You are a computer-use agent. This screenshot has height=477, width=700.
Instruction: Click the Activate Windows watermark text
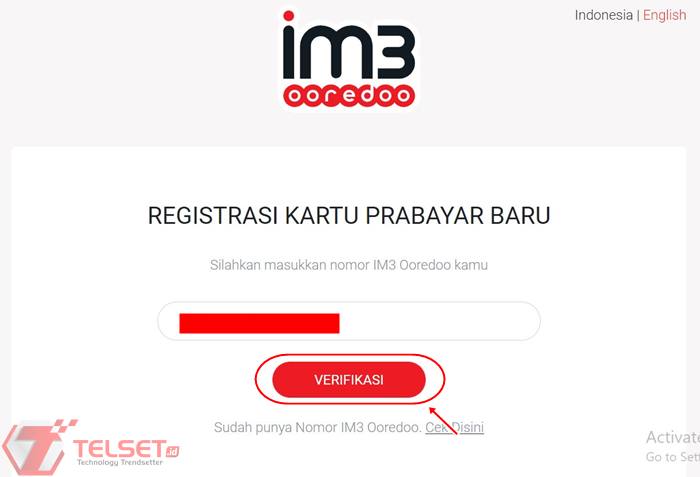pyautogui.click(x=673, y=437)
